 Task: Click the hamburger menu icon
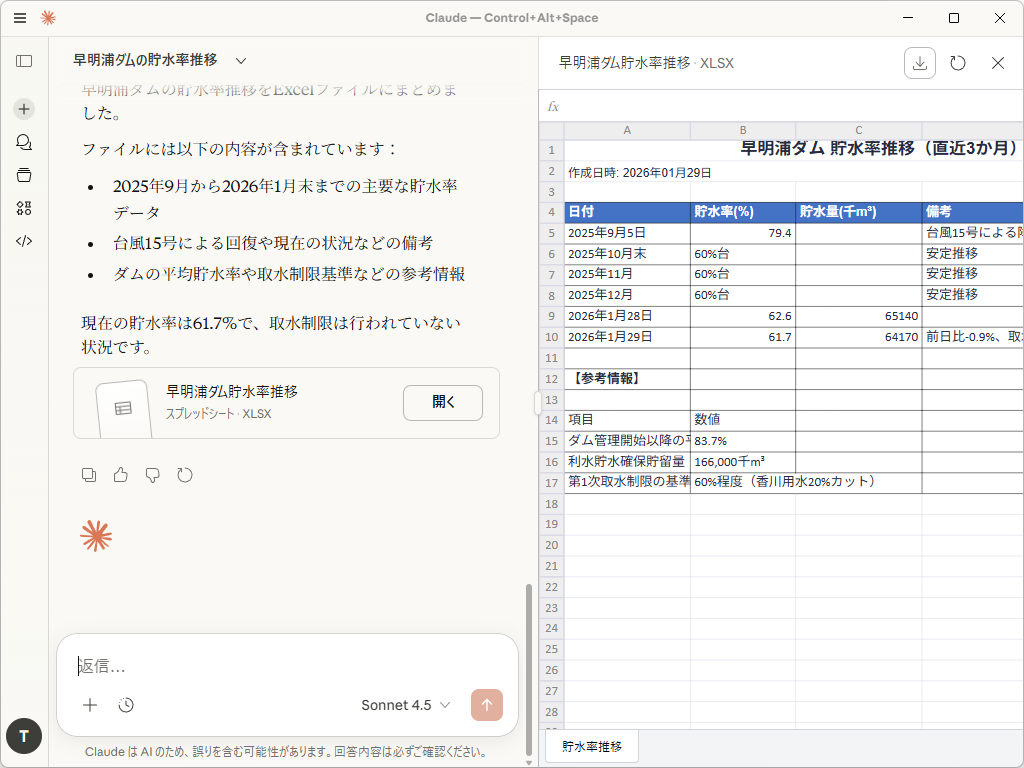coord(19,17)
